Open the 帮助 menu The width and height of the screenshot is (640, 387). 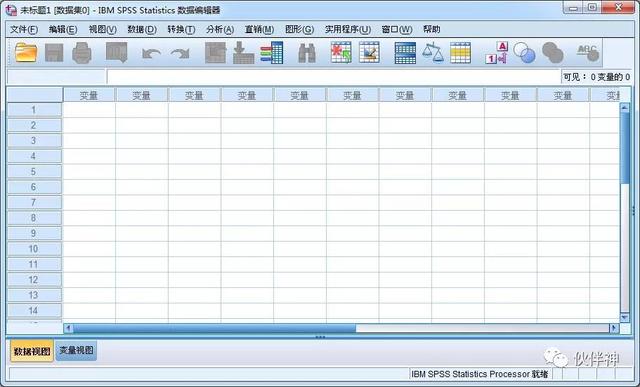point(431,29)
